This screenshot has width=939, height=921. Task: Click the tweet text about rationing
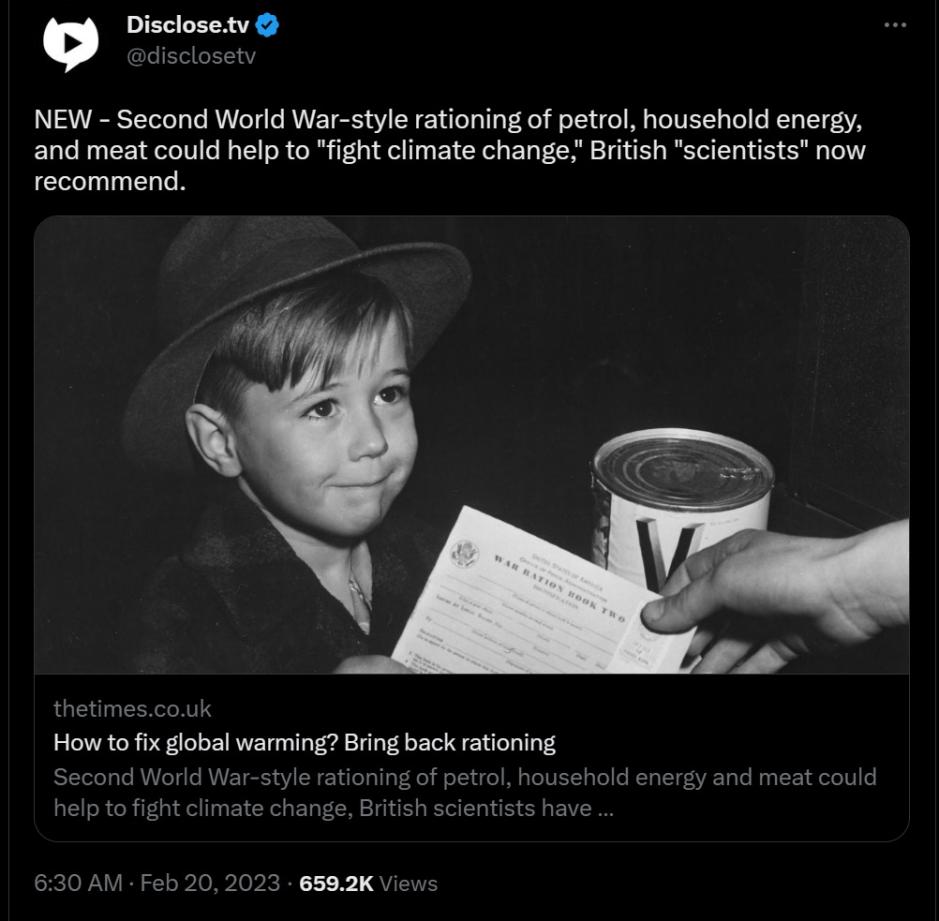(x=450, y=150)
